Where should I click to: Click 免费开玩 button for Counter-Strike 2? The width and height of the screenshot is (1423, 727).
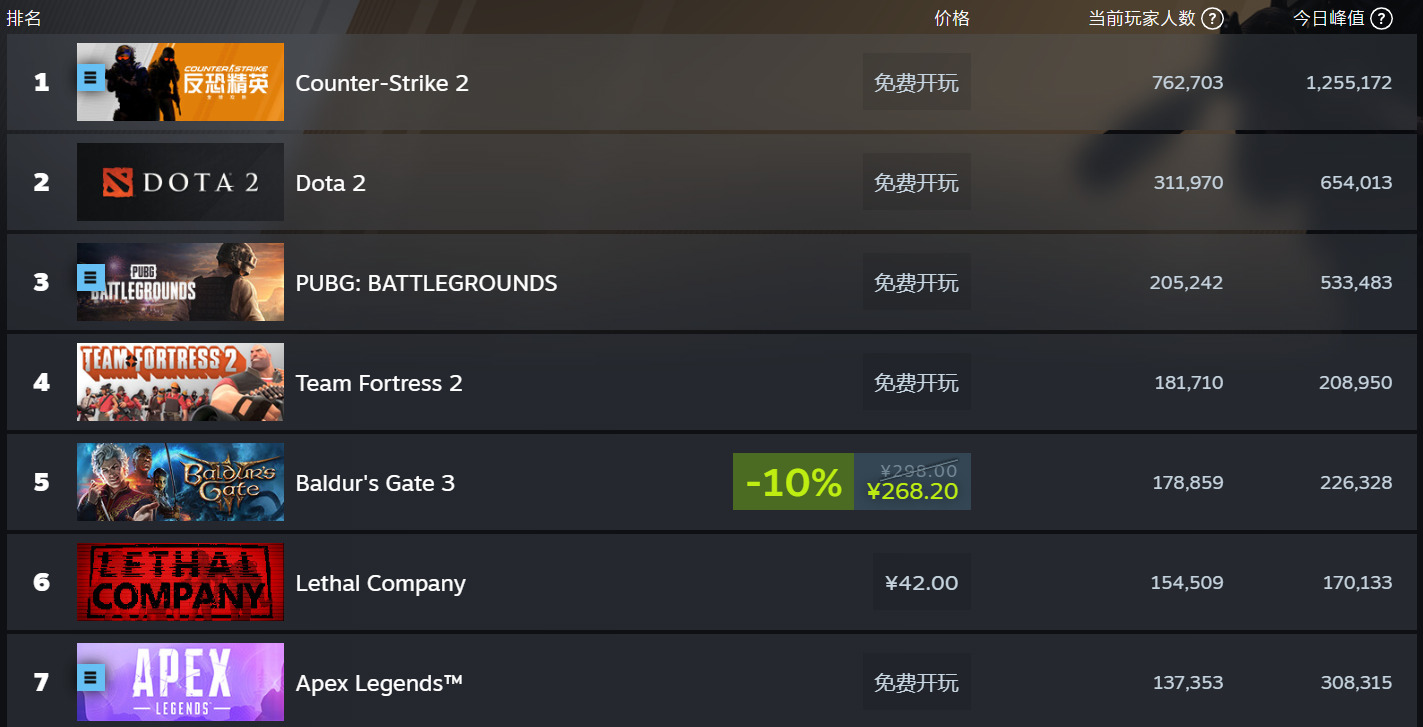917,82
